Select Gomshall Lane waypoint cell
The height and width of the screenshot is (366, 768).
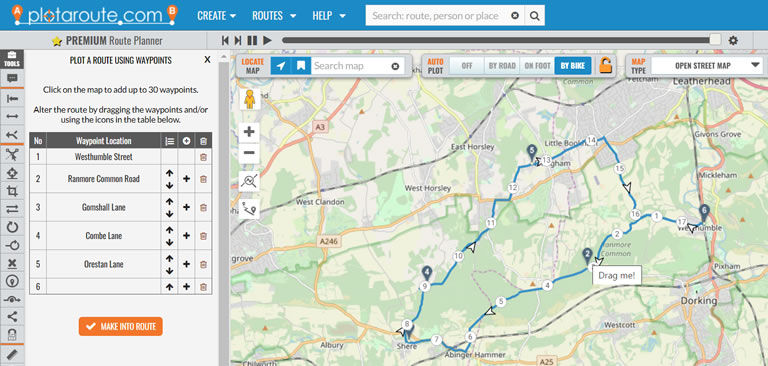(104, 207)
